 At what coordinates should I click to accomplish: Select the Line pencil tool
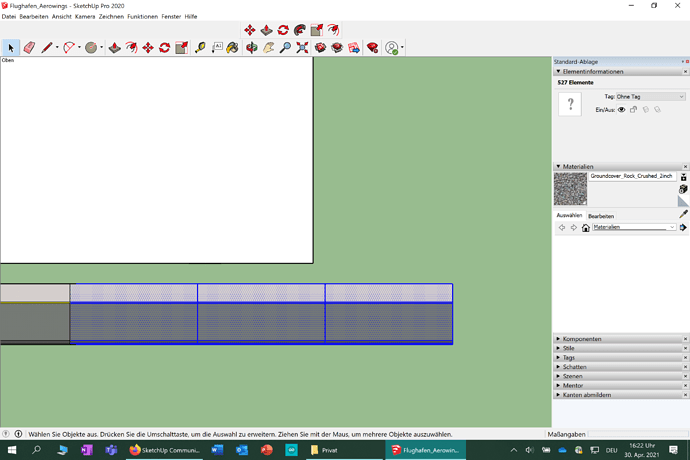[x=47, y=48]
